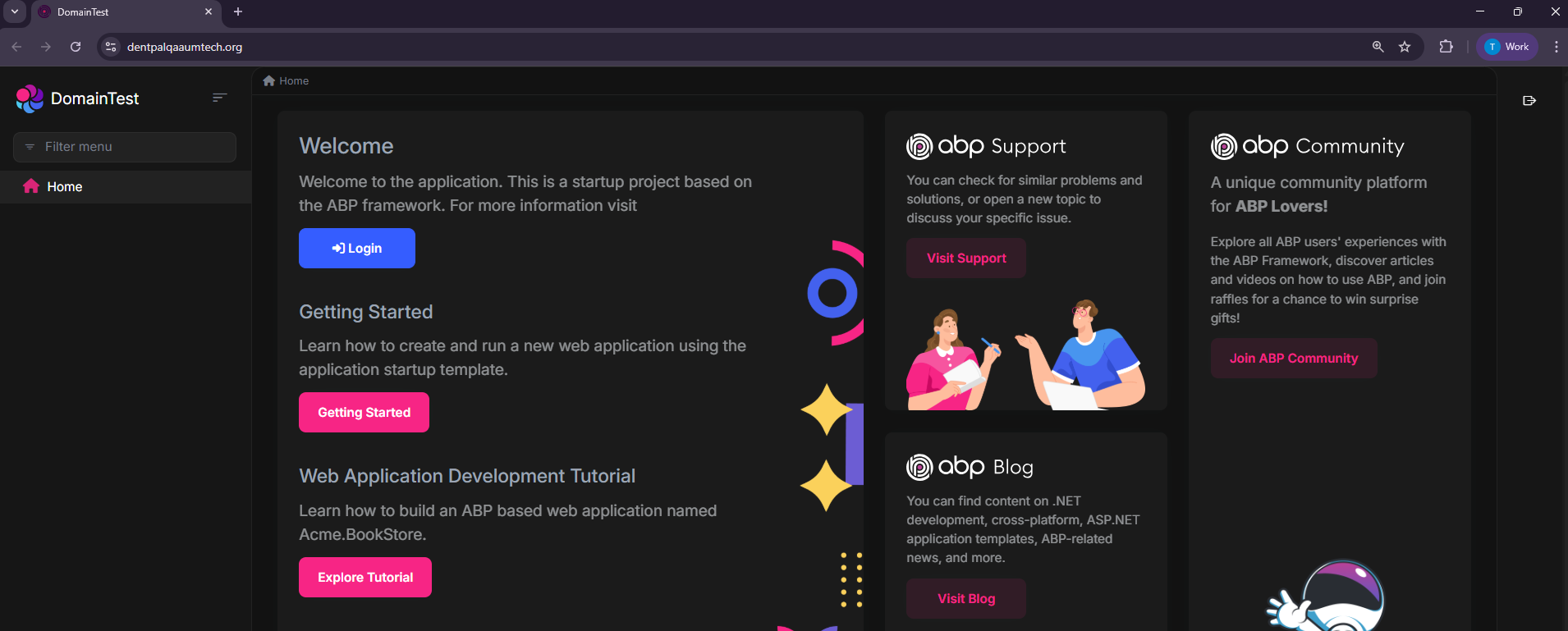Reload the page with the refresh icon

[76, 47]
